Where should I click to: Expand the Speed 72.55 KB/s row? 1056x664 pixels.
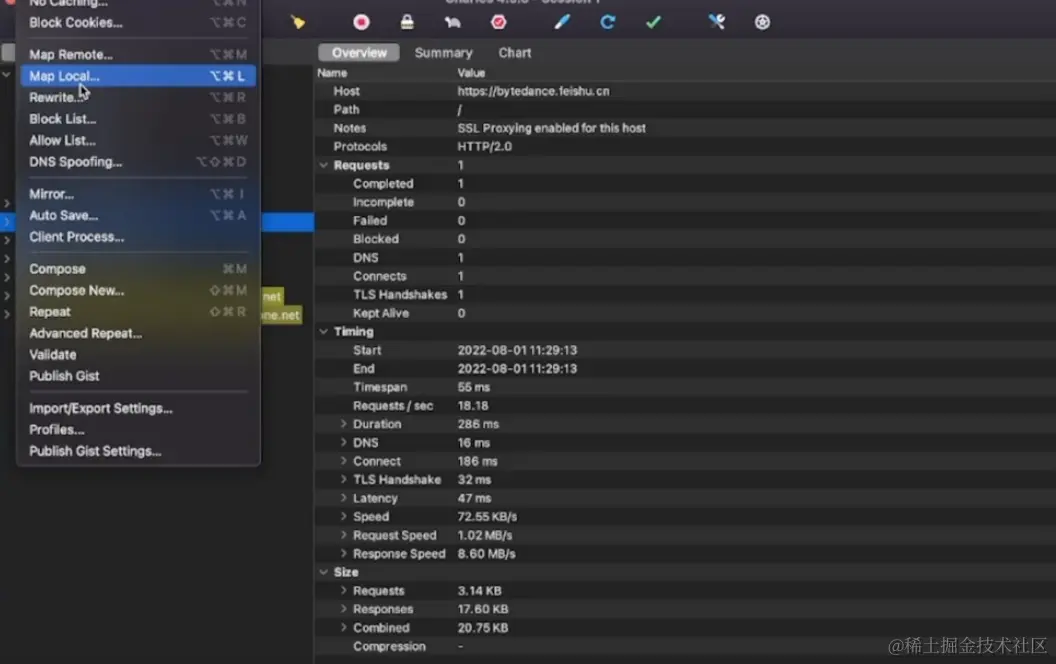click(343, 517)
